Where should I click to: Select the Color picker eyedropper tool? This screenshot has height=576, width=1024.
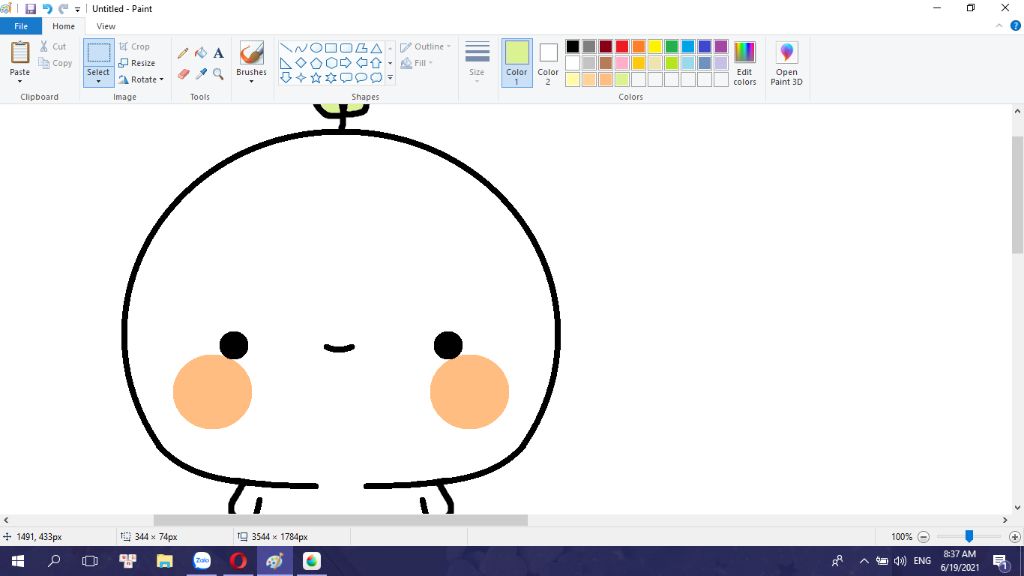click(200, 74)
